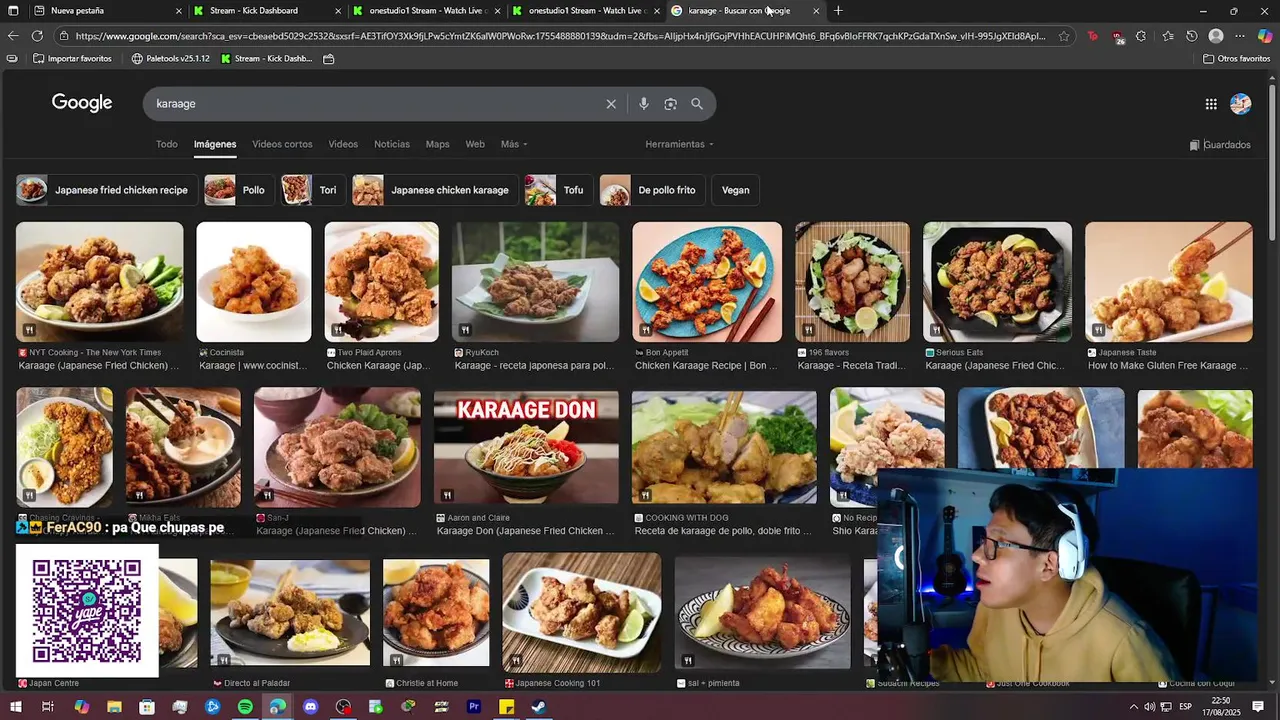Switch to the Stream - Kick Dashboard tab

[265, 11]
